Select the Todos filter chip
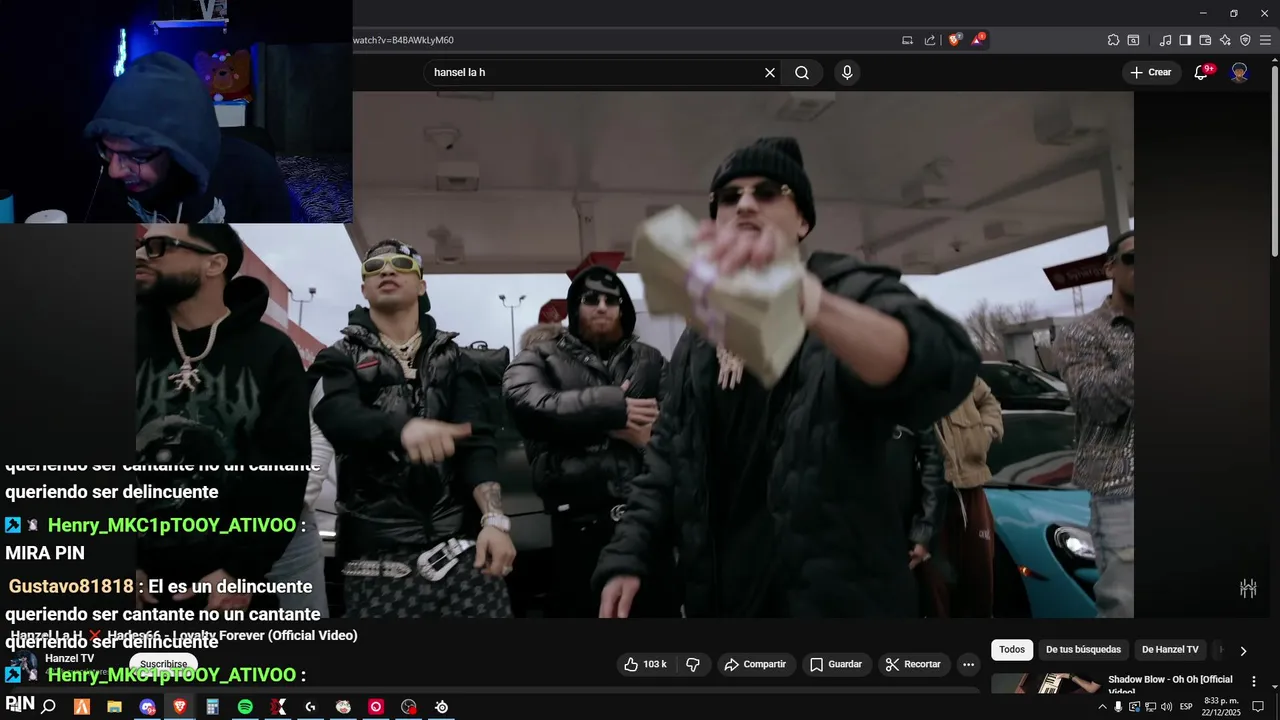Image resolution: width=1280 pixels, height=720 pixels. coord(1012,650)
